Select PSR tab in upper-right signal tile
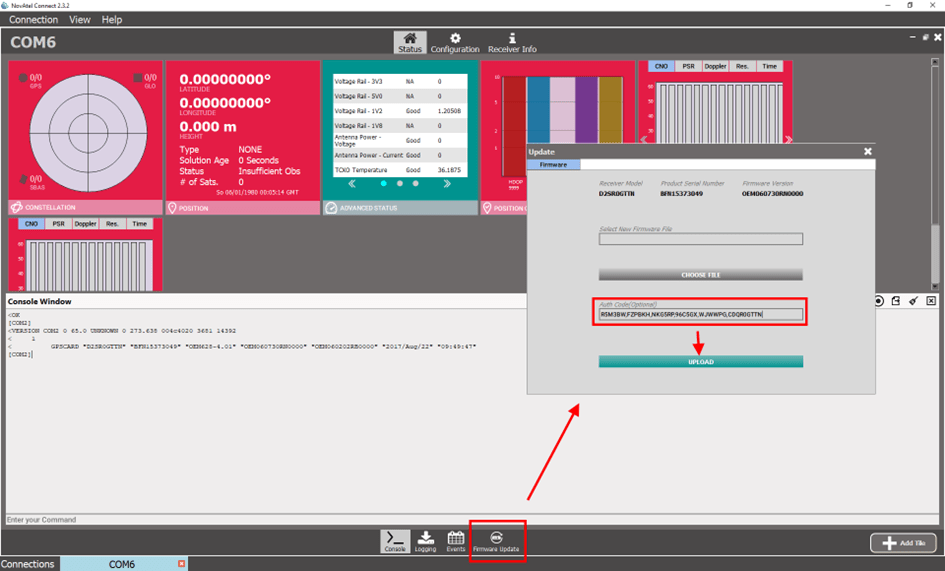Screen dimensions: 945x571 (688, 66)
